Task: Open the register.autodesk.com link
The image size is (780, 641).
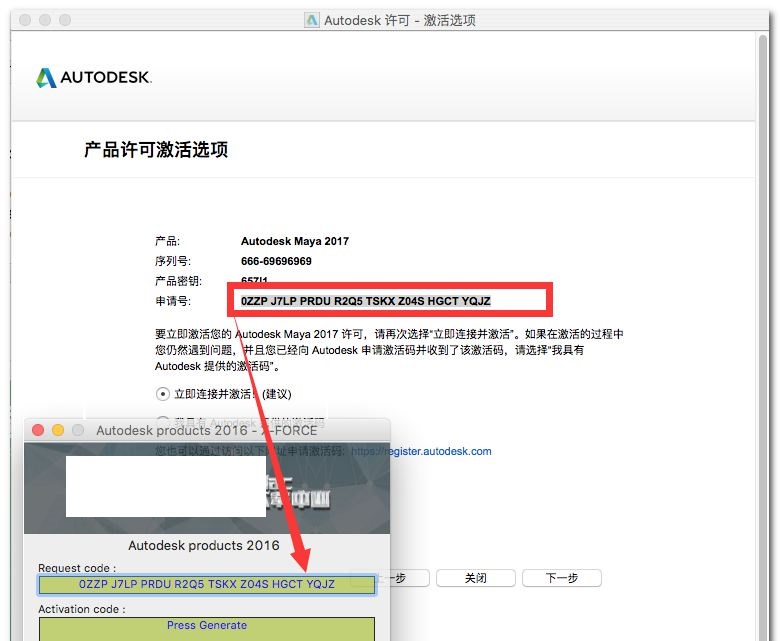Action: [x=421, y=451]
